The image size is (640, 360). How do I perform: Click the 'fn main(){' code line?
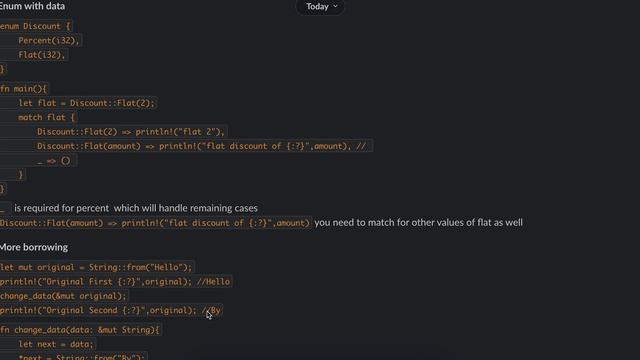click(x=24, y=89)
